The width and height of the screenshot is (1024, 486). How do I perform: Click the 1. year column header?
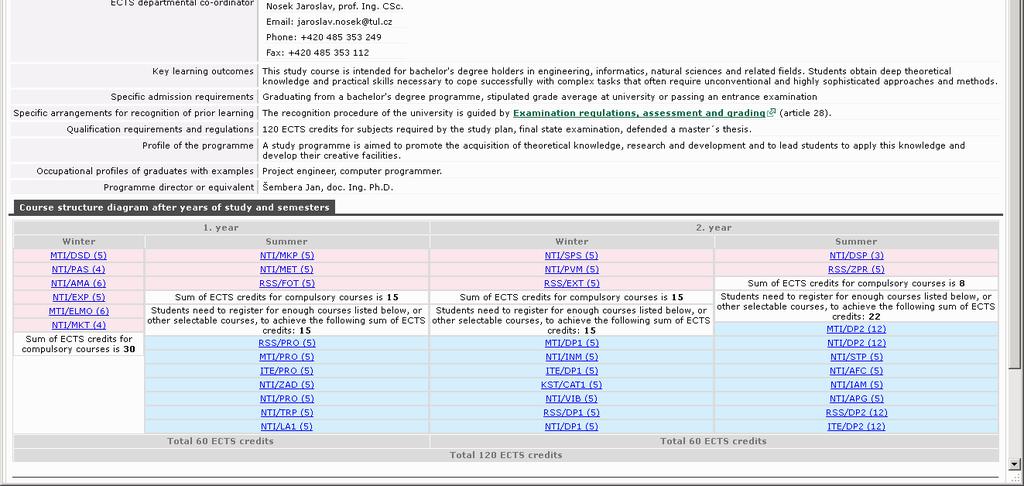(221, 228)
